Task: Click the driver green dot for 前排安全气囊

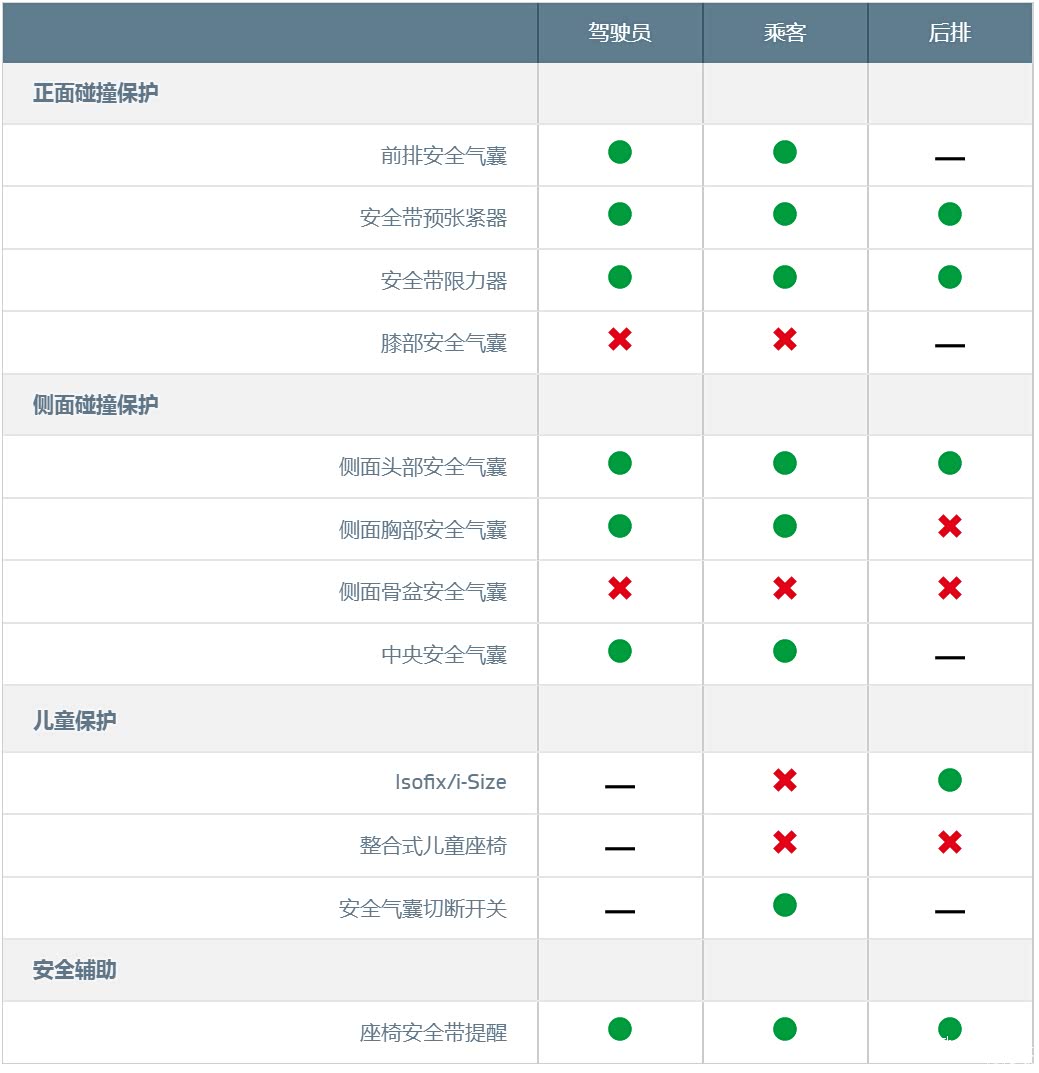Action: pyautogui.click(x=620, y=152)
